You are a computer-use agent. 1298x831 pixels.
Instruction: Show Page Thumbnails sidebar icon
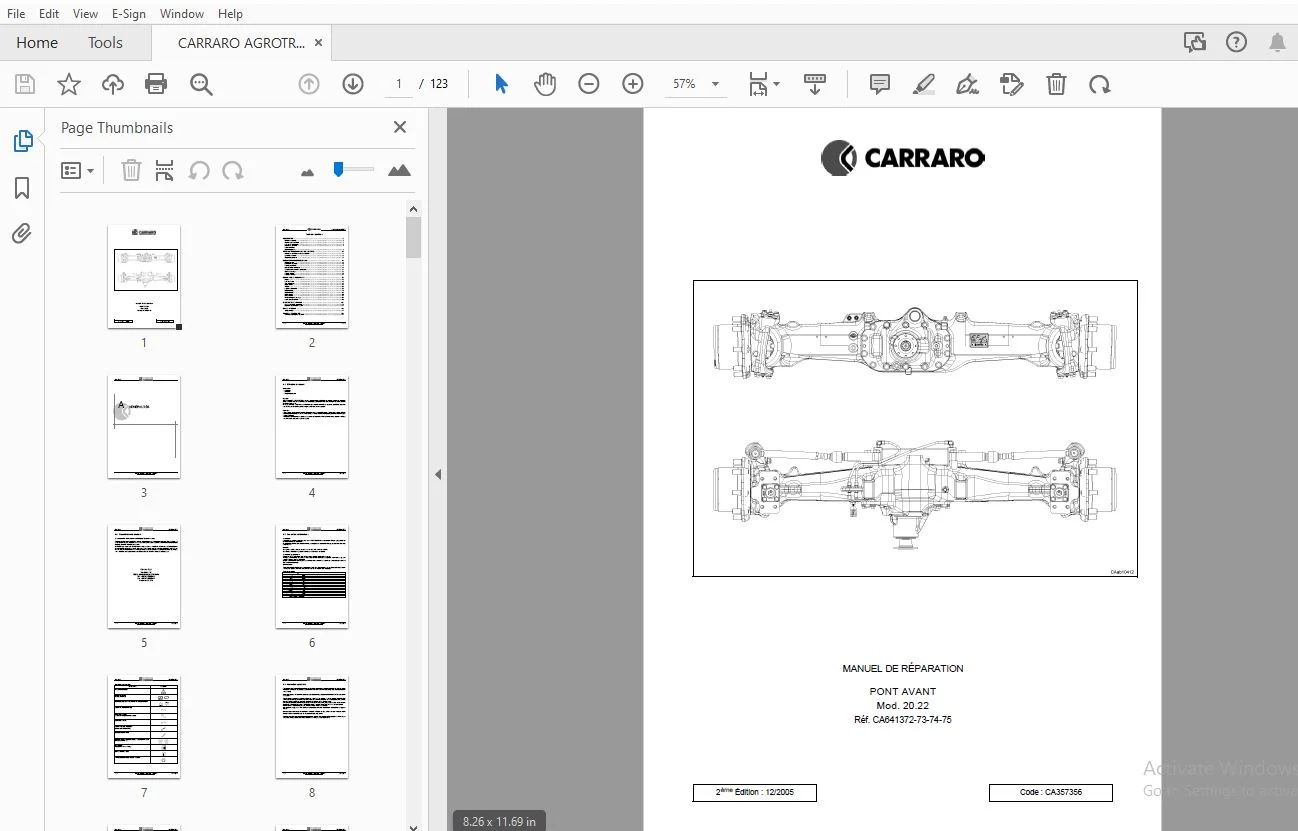[x=22, y=141]
